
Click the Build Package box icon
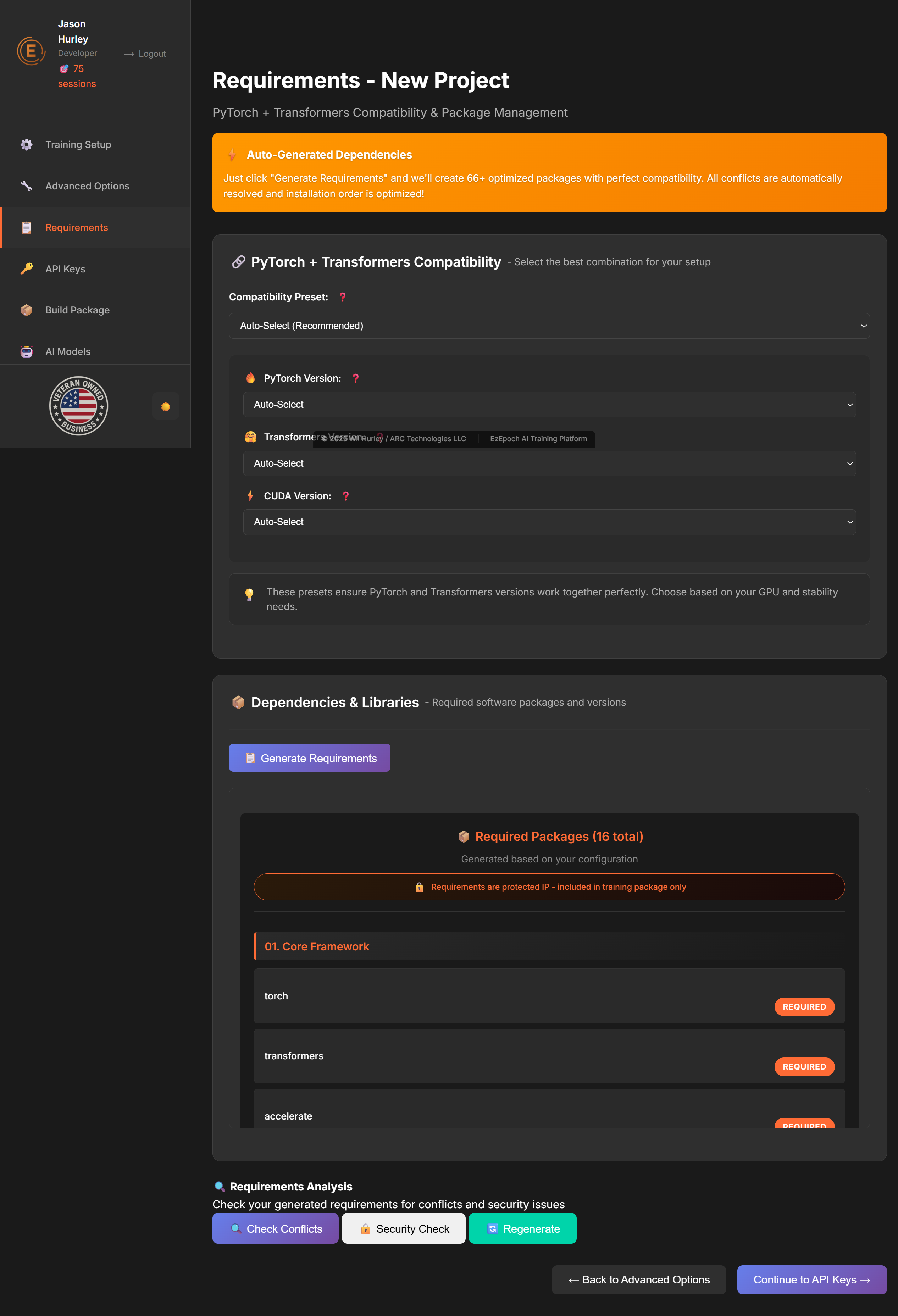coord(26,310)
